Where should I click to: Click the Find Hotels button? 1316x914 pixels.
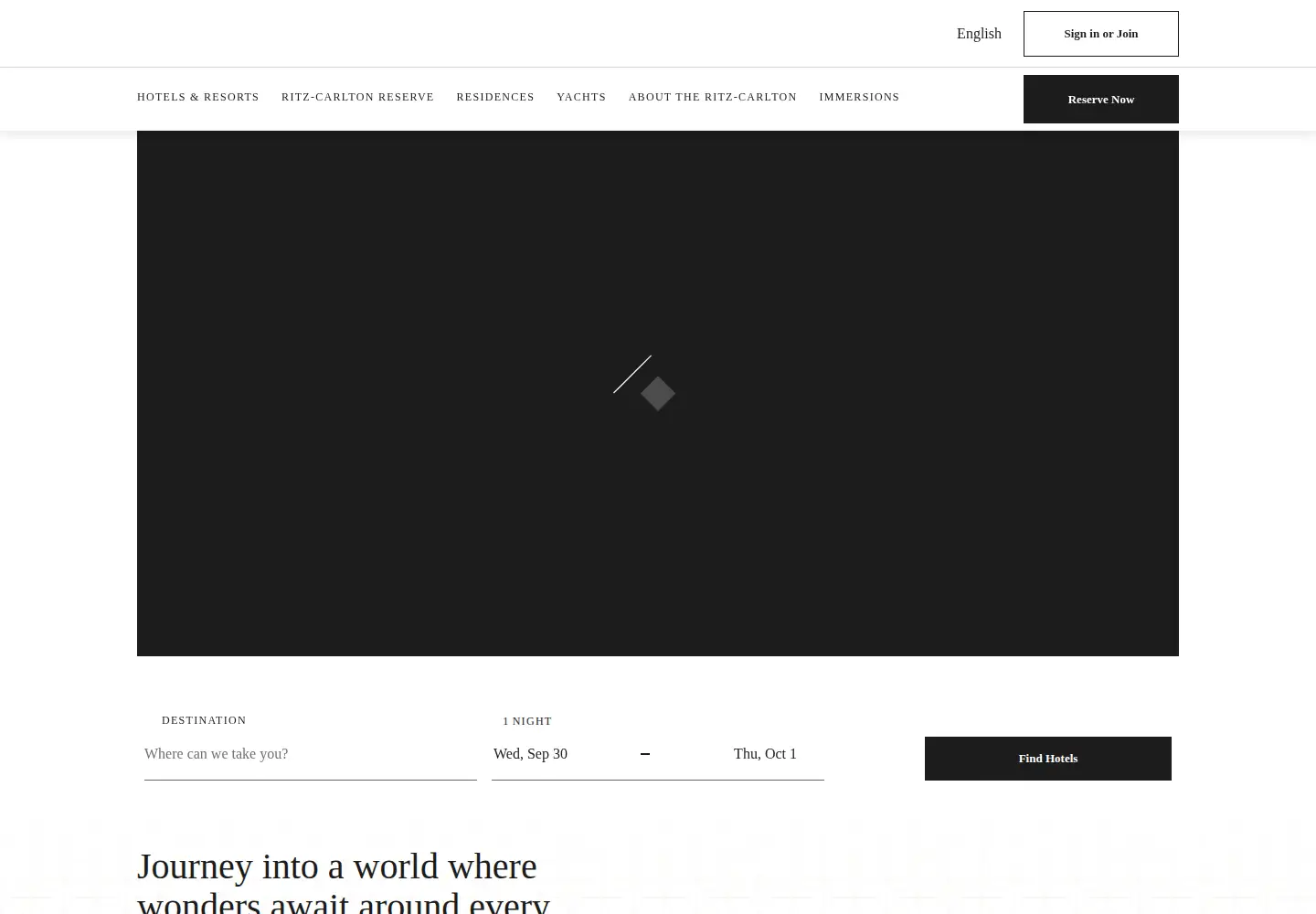click(x=1048, y=759)
